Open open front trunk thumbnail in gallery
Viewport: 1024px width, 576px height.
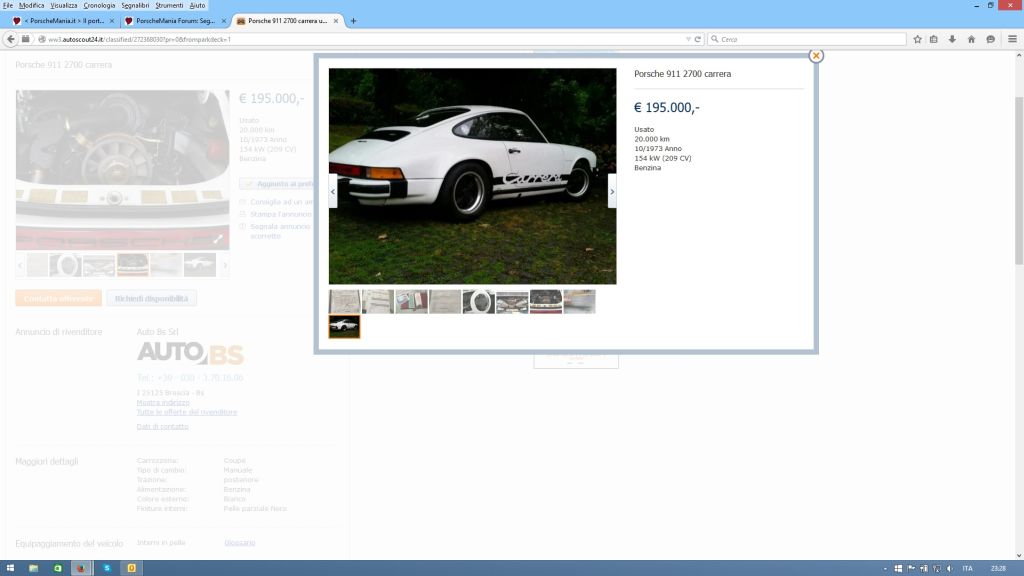513,302
